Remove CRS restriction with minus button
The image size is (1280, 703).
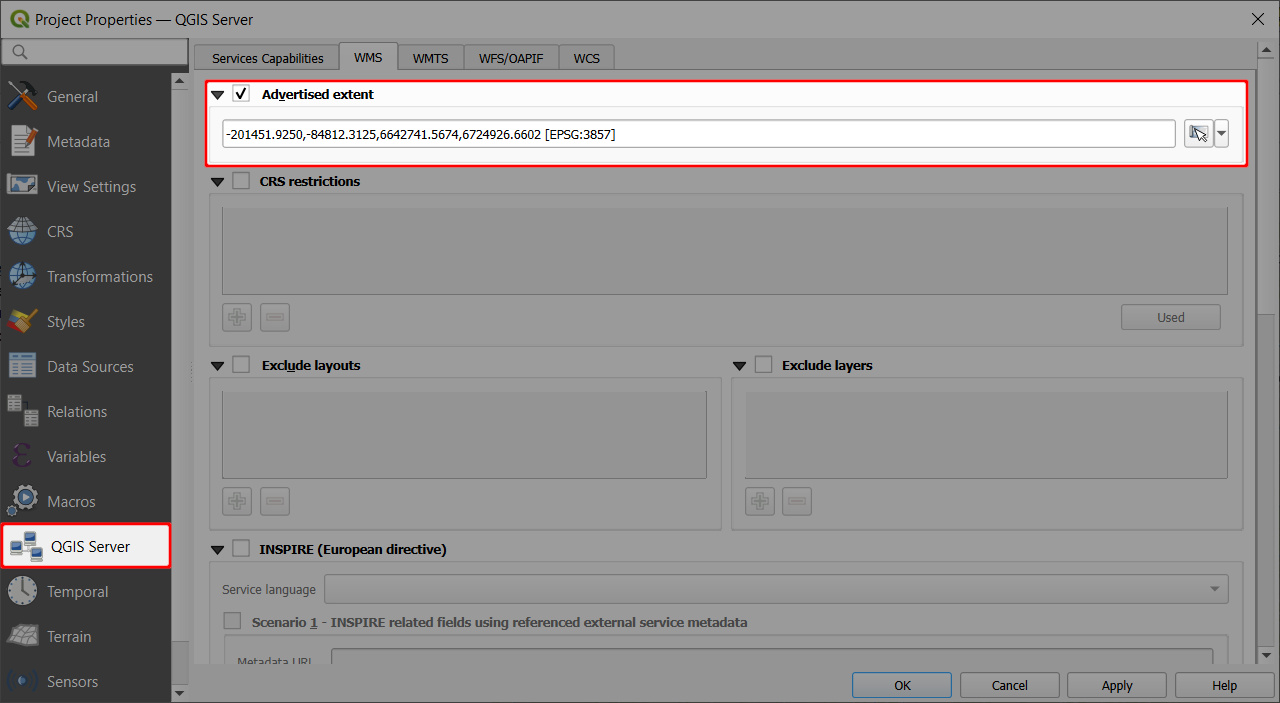coord(275,318)
